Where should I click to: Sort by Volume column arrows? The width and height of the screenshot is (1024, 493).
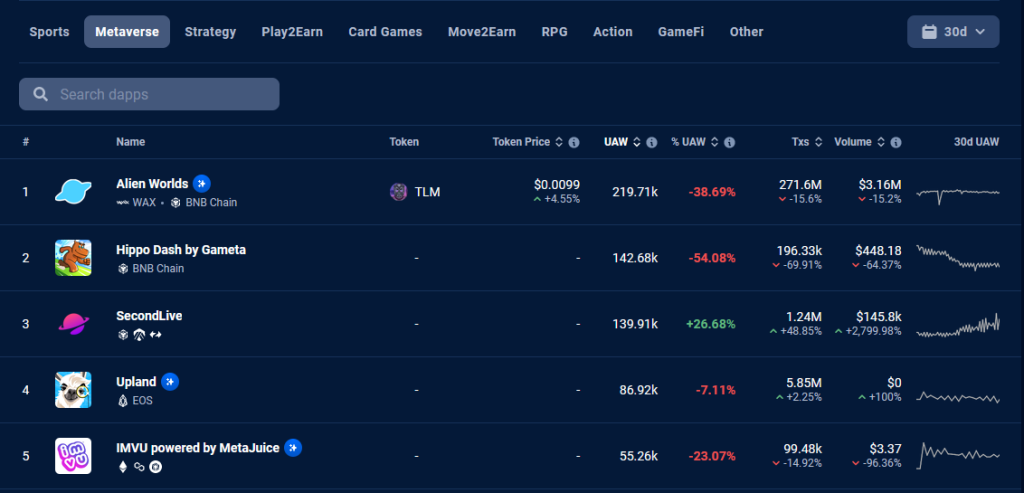pyautogui.click(x=881, y=142)
